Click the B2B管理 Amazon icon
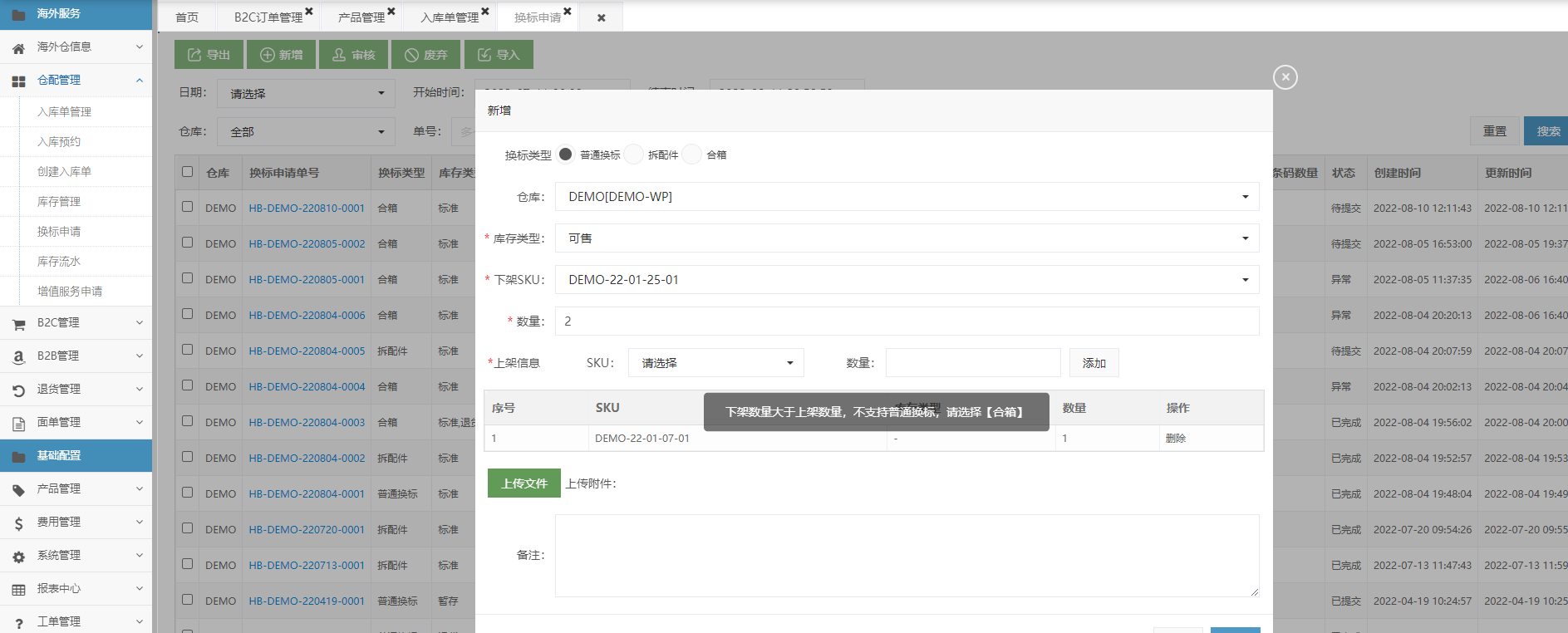The height and width of the screenshot is (633, 1568). 18,357
